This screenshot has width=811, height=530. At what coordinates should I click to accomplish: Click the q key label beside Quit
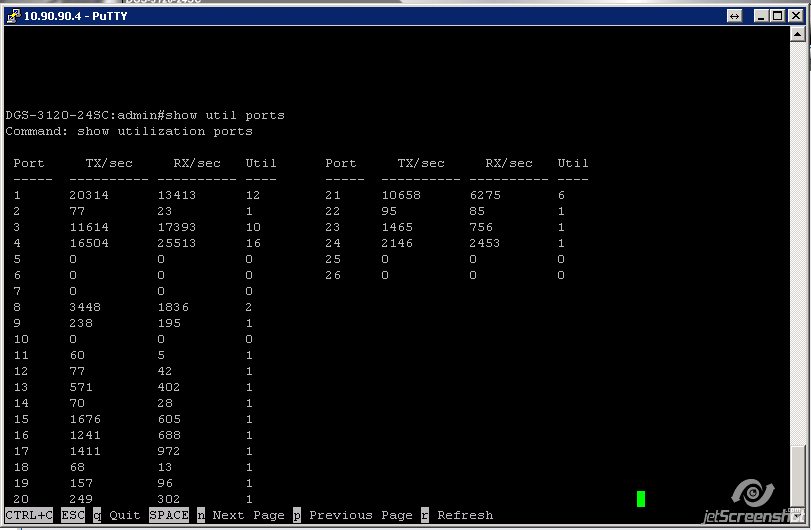pos(97,515)
